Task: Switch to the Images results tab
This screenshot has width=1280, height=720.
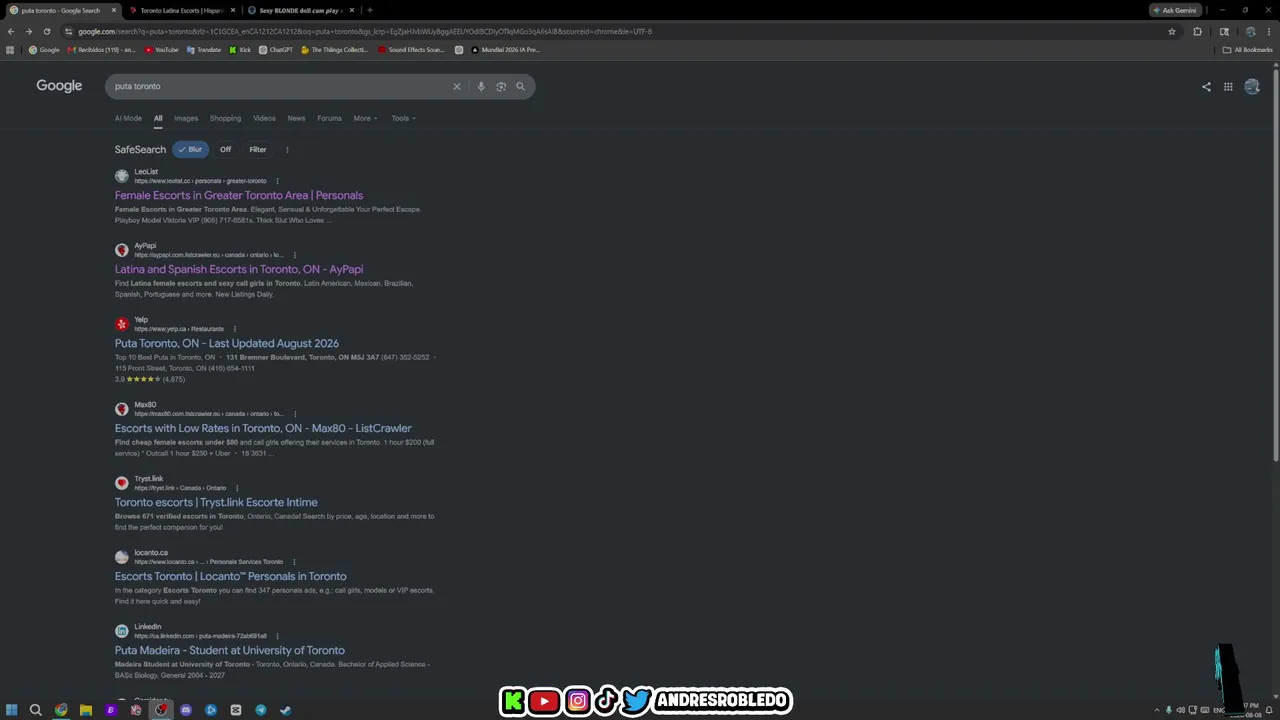Action: click(186, 118)
